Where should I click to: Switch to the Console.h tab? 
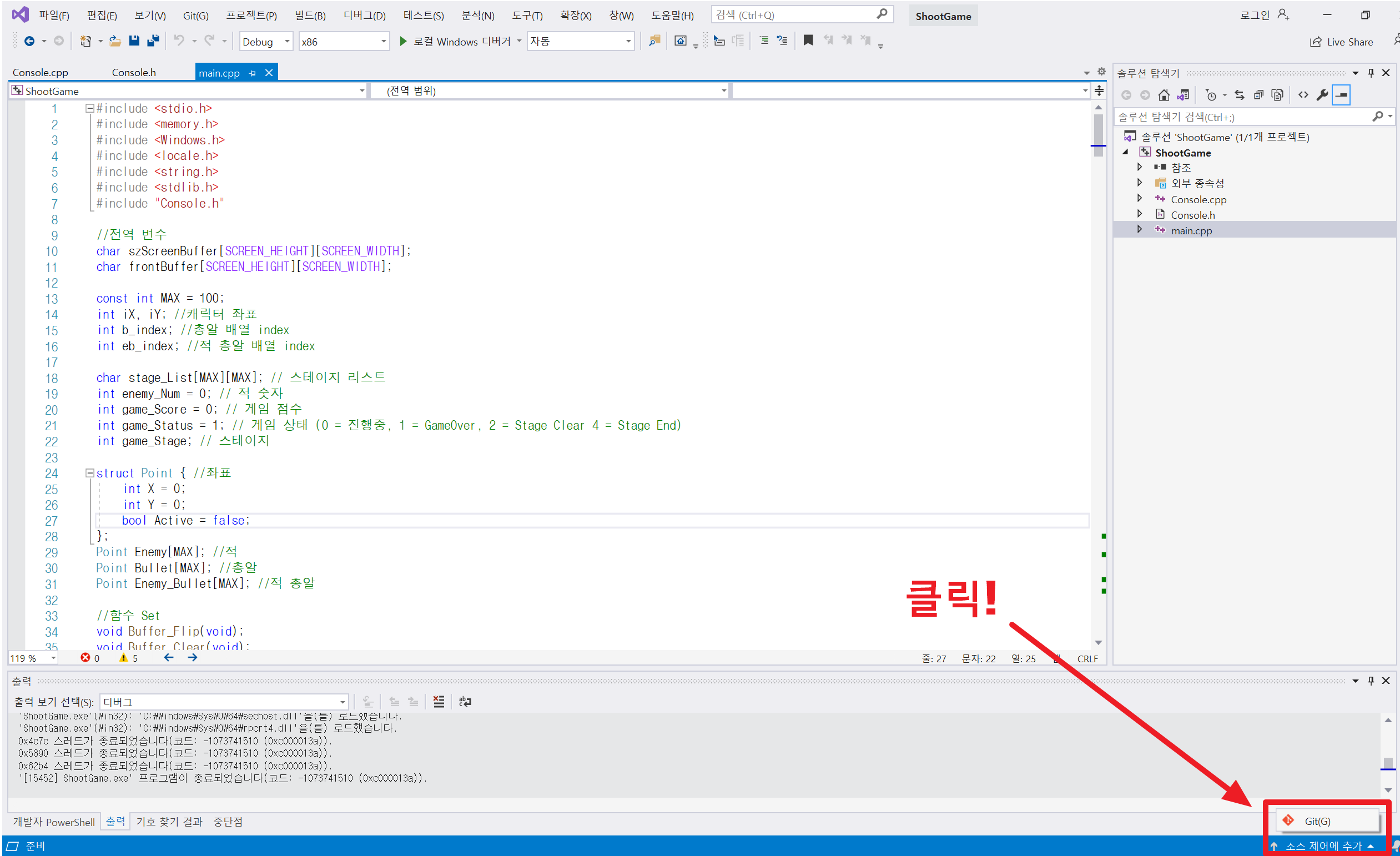click(134, 73)
